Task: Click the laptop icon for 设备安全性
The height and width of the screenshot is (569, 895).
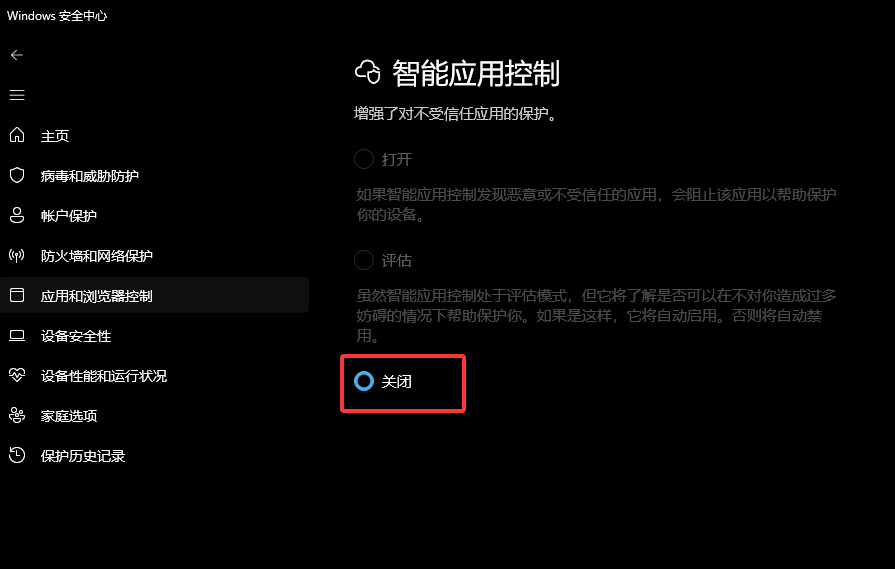Action: click(x=17, y=336)
